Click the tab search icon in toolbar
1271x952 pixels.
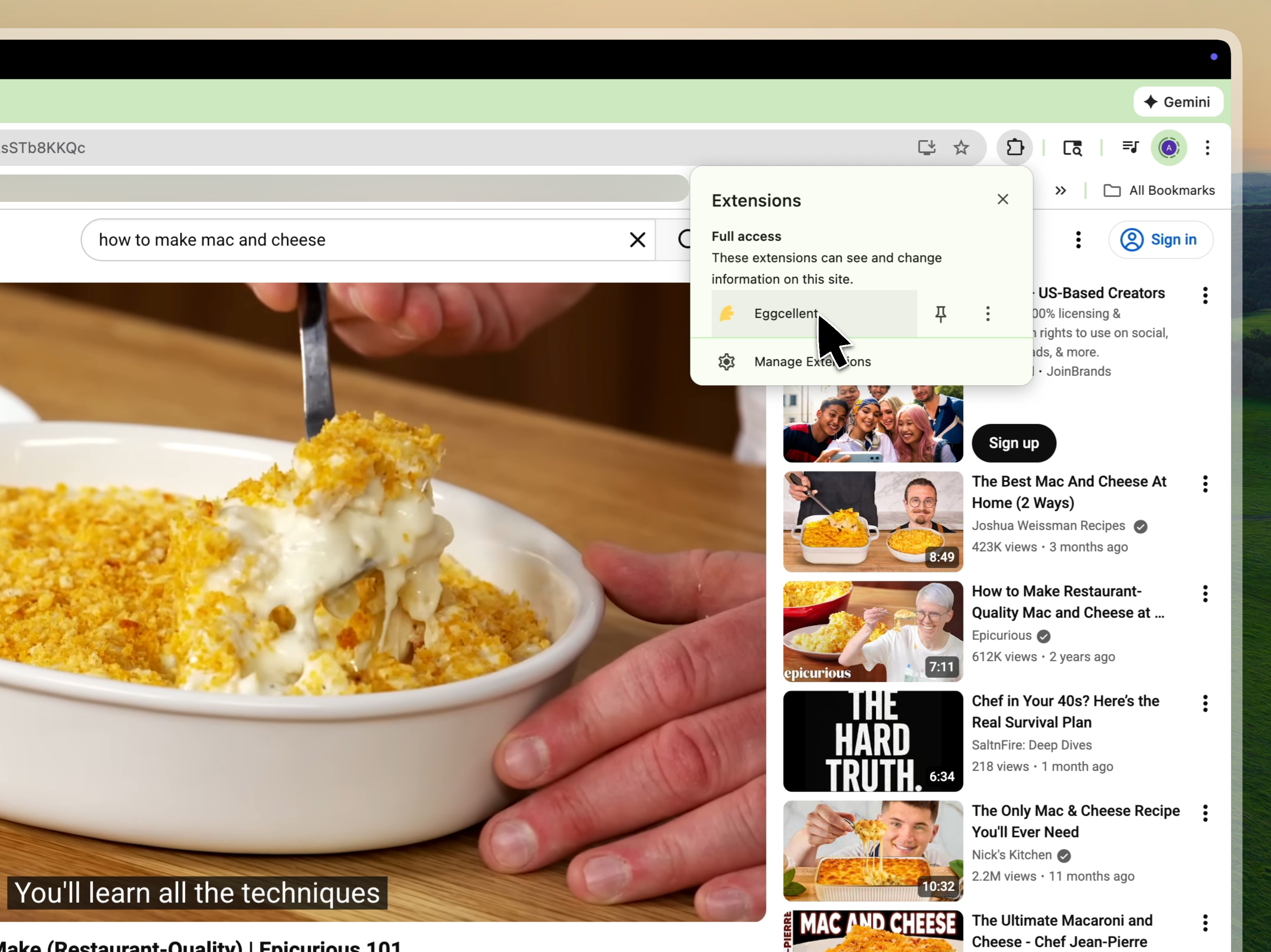tap(1072, 148)
